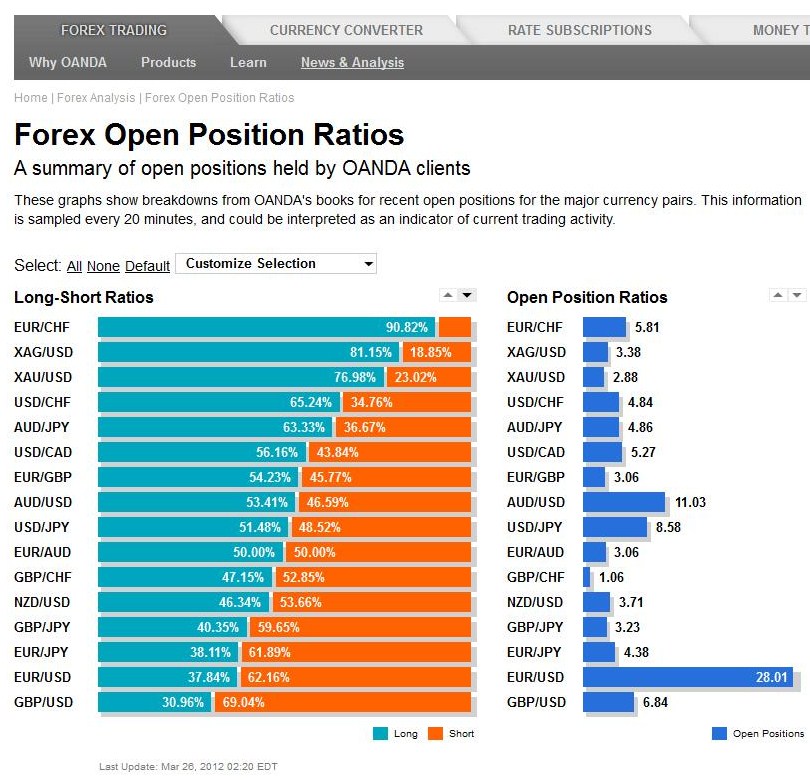Click the XAG/USD long bar showing 81.15%
This screenshot has width=810, height=780.
[x=248, y=352]
